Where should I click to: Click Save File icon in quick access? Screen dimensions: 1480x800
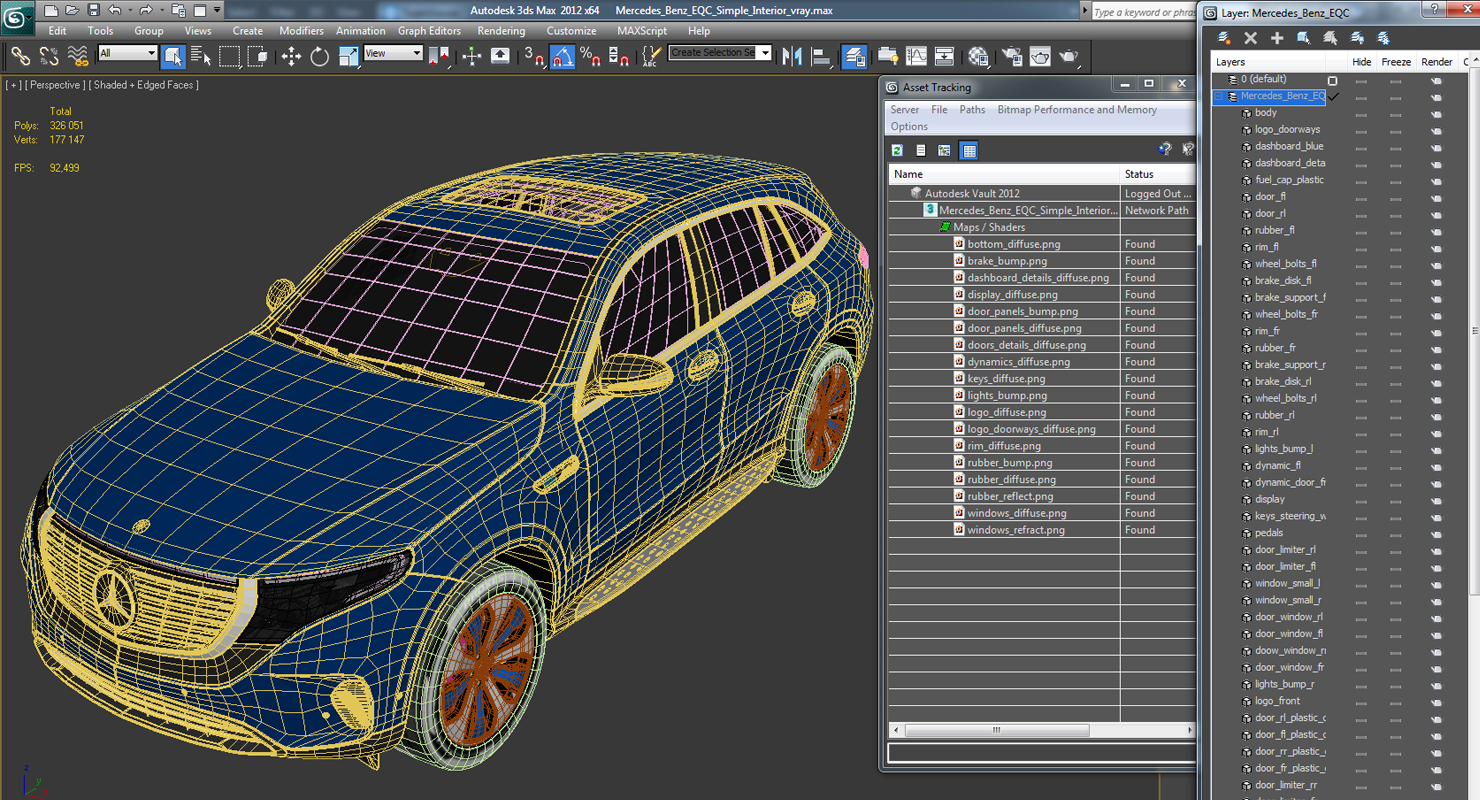coord(93,11)
